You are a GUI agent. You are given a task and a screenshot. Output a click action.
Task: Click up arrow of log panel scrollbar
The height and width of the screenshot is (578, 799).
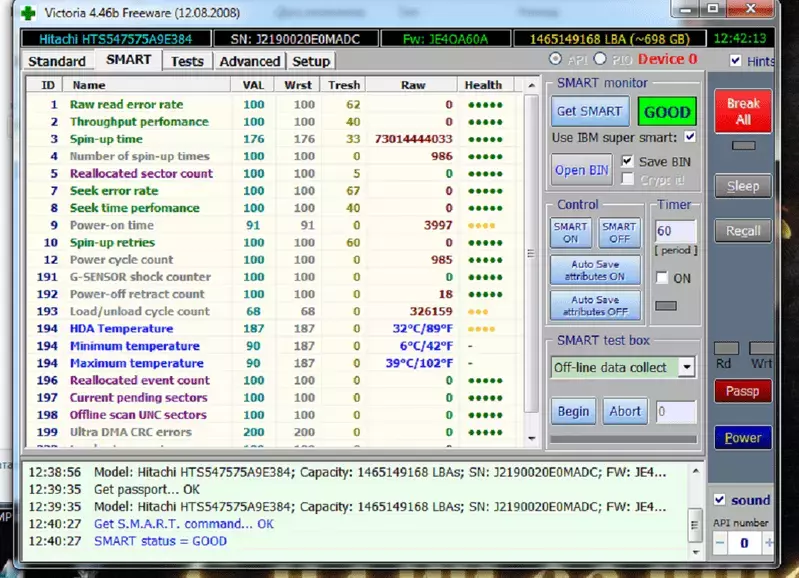tap(695, 471)
